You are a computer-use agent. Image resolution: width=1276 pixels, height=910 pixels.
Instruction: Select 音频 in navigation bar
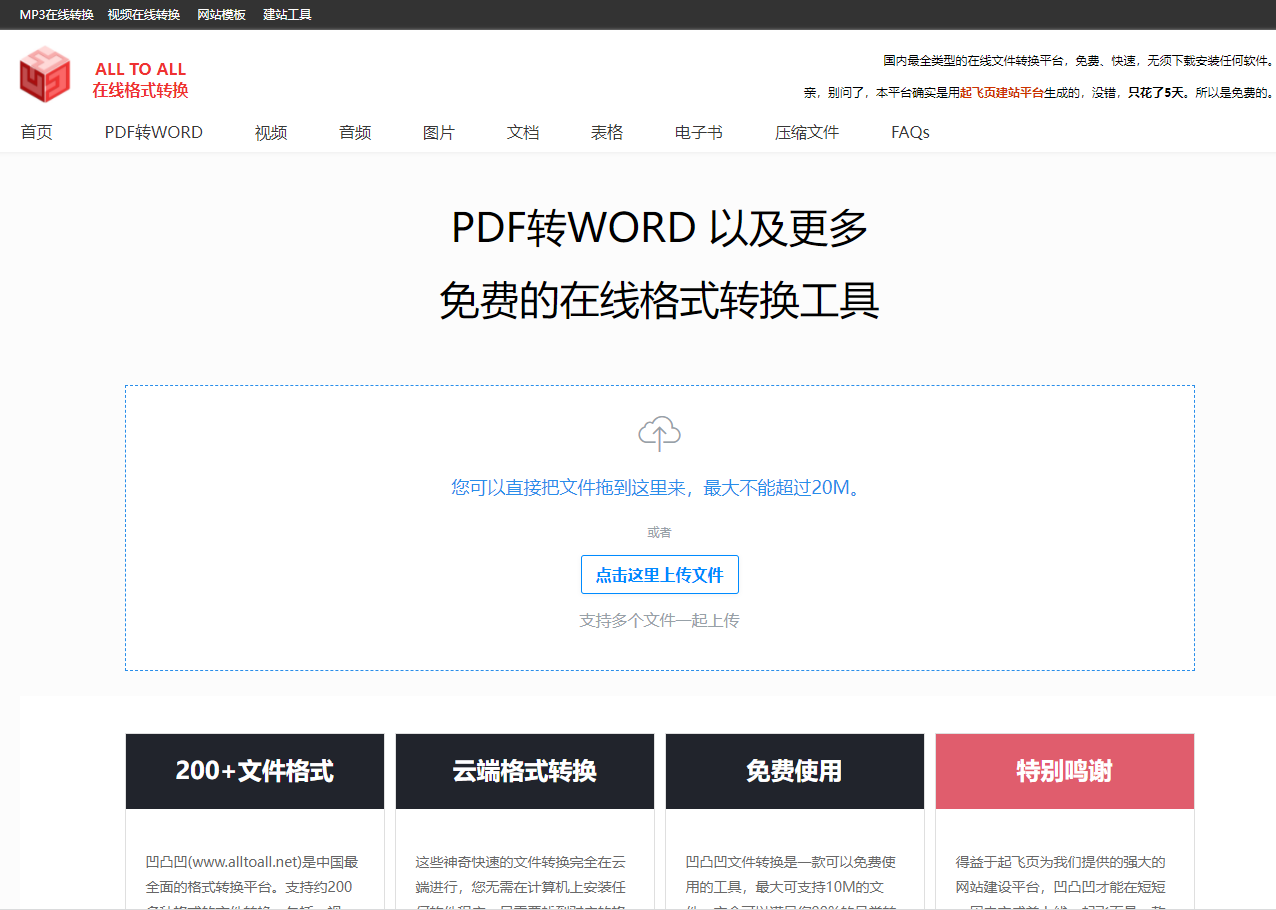(x=355, y=132)
